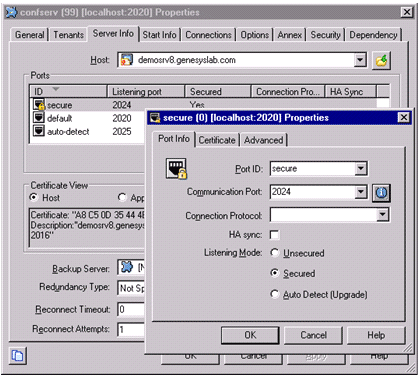Switch to the Start Info tab

pos(159,35)
